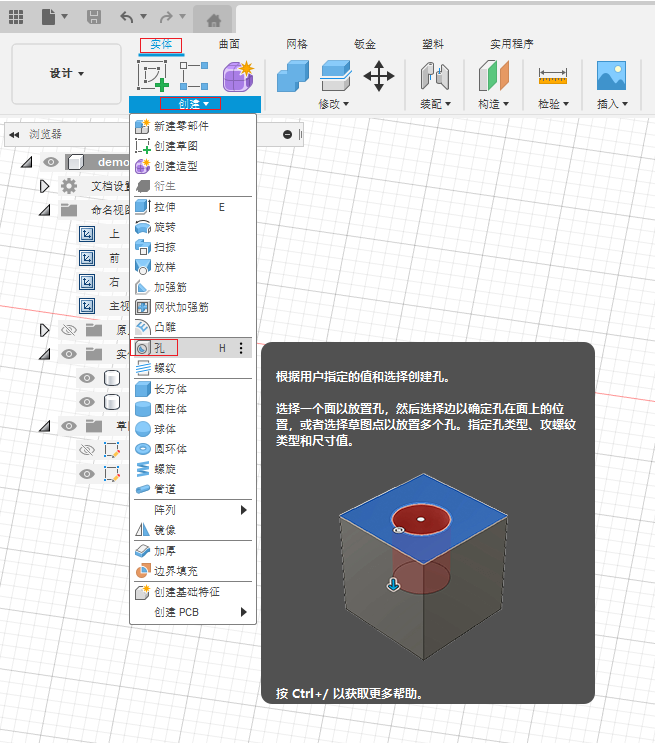The height and width of the screenshot is (743, 655).
Task: Choose 创建基础特征 in the menu
Action: click(193, 592)
